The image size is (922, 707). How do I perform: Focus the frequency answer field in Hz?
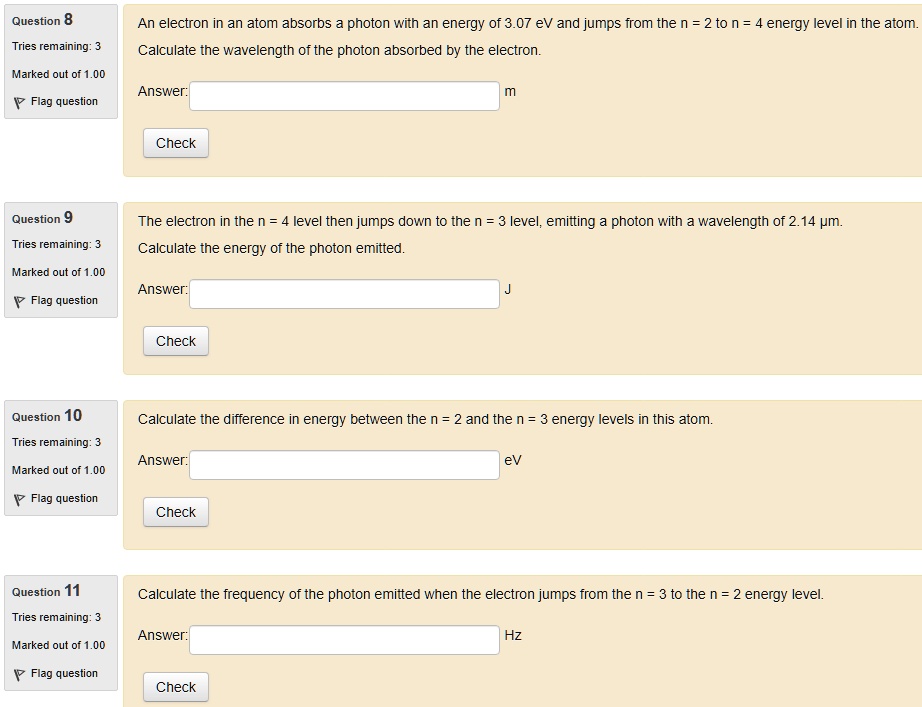(344, 640)
